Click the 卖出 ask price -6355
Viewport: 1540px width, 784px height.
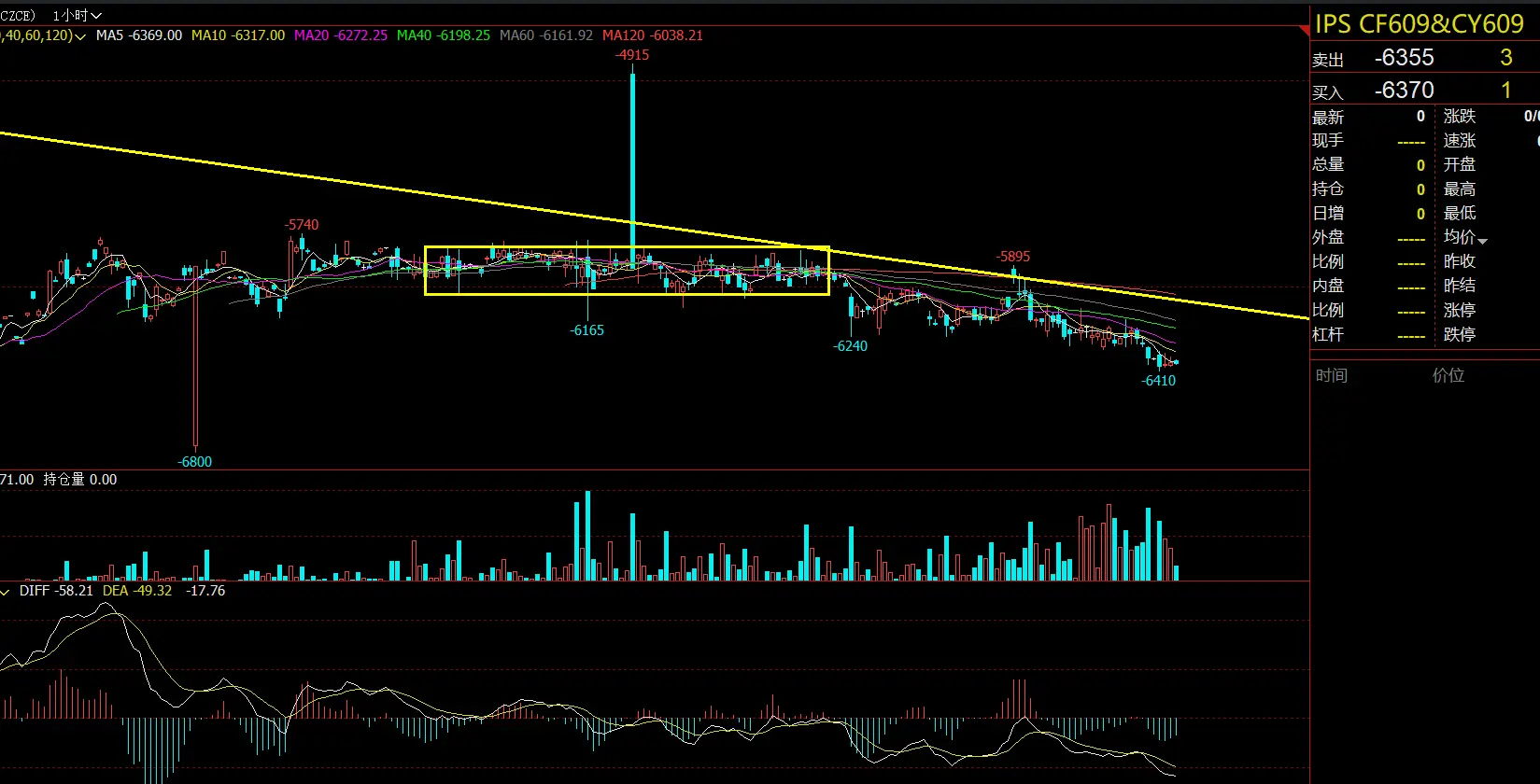coord(1404,58)
